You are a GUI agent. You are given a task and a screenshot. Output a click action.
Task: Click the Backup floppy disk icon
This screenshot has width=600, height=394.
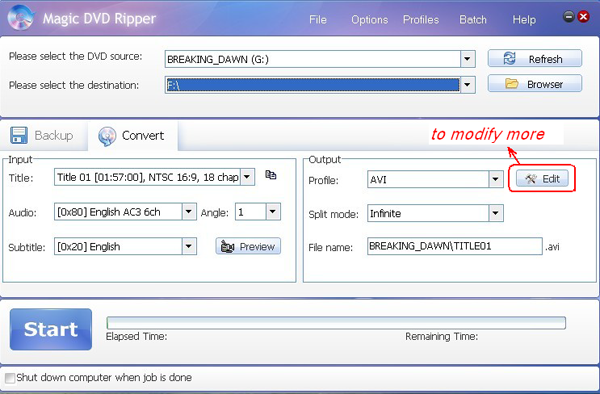click(x=19, y=135)
